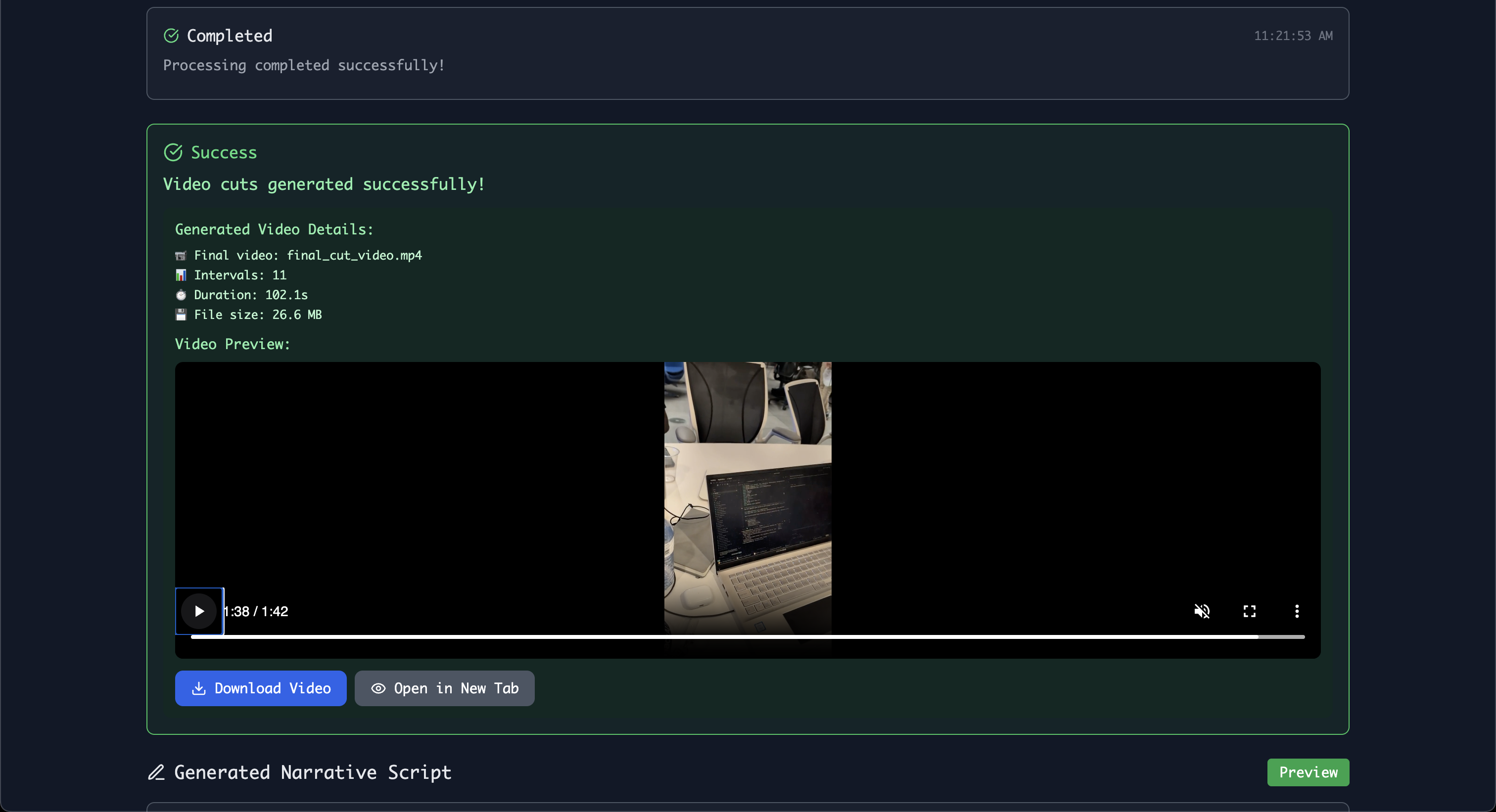This screenshot has width=1496, height=812.
Task: Click the Completed checkmark icon
Action: point(171,36)
